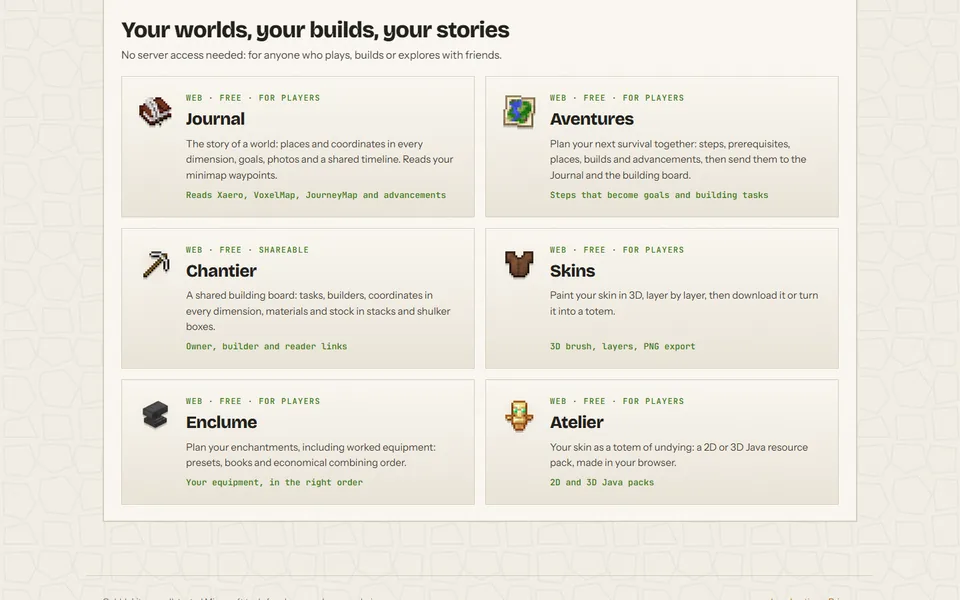Click 'WEB · FREE · FOR PLAYERS' tag above Aventures
Image resolution: width=960 pixels, height=600 pixels.
617,98
